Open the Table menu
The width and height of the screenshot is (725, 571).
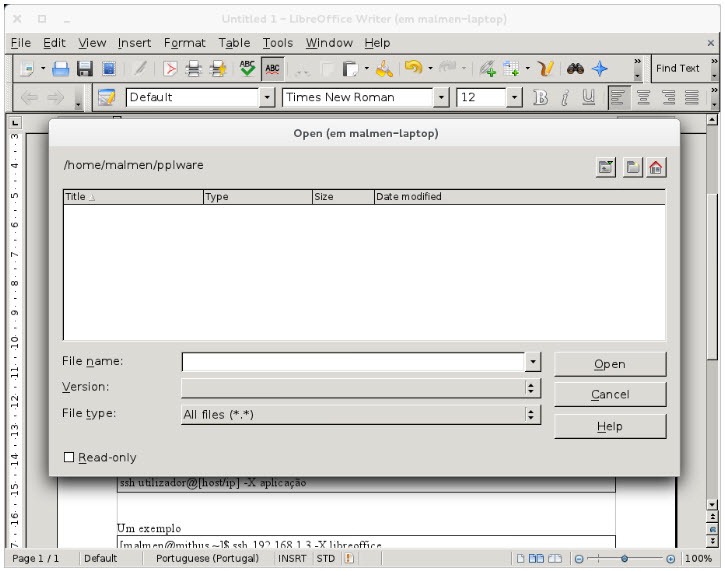point(234,43)
